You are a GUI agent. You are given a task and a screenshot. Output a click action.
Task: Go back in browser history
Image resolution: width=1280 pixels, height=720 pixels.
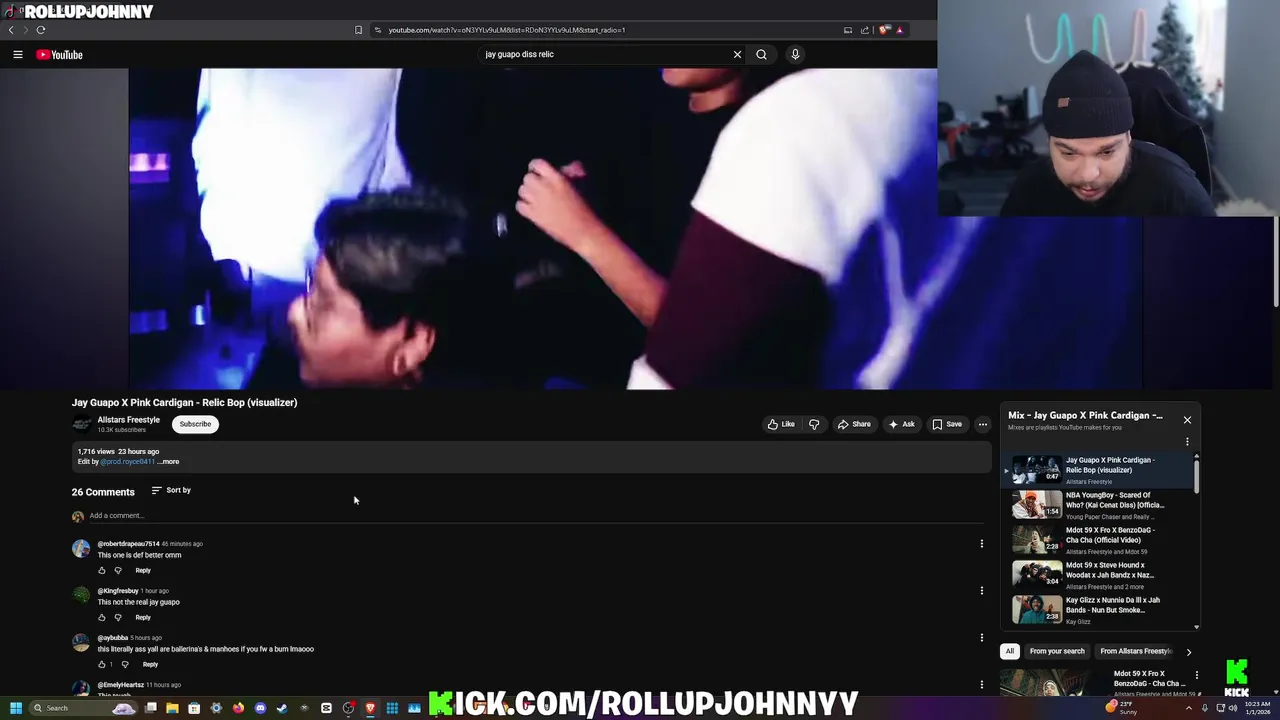(11, 30)
